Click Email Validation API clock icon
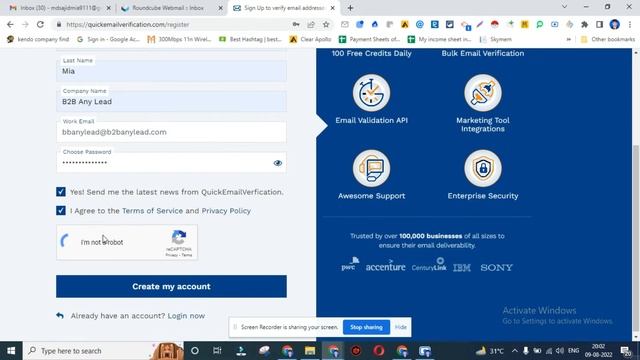The height and width of the screenshot is (360, 640). [x=371, y=93]
